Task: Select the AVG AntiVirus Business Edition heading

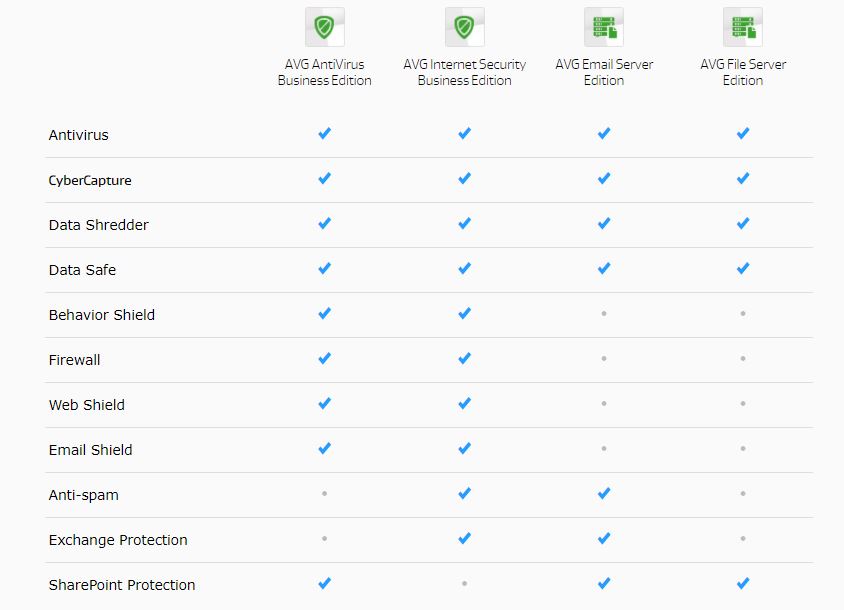Action: (x=325, y=72)
